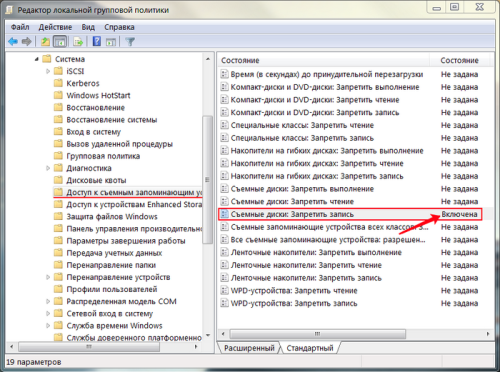Click the Export list toolbar icon
Image resolution: width=500 pixels, height=372 pixels.
click(x=78, y=42)
